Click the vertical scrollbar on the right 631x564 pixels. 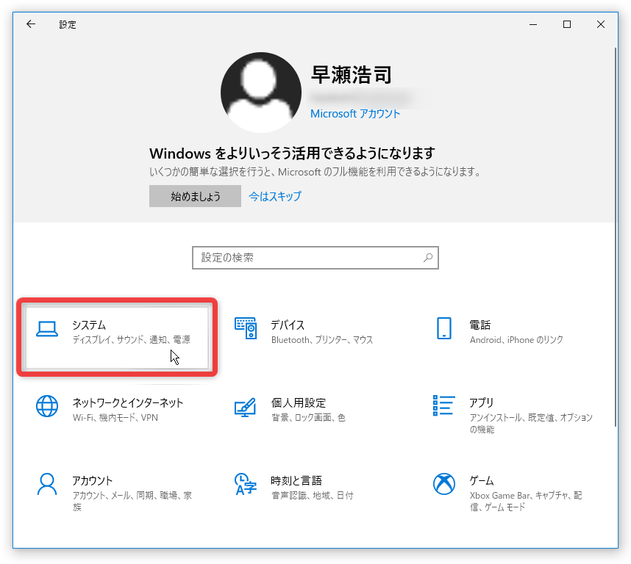pos(615,237)
